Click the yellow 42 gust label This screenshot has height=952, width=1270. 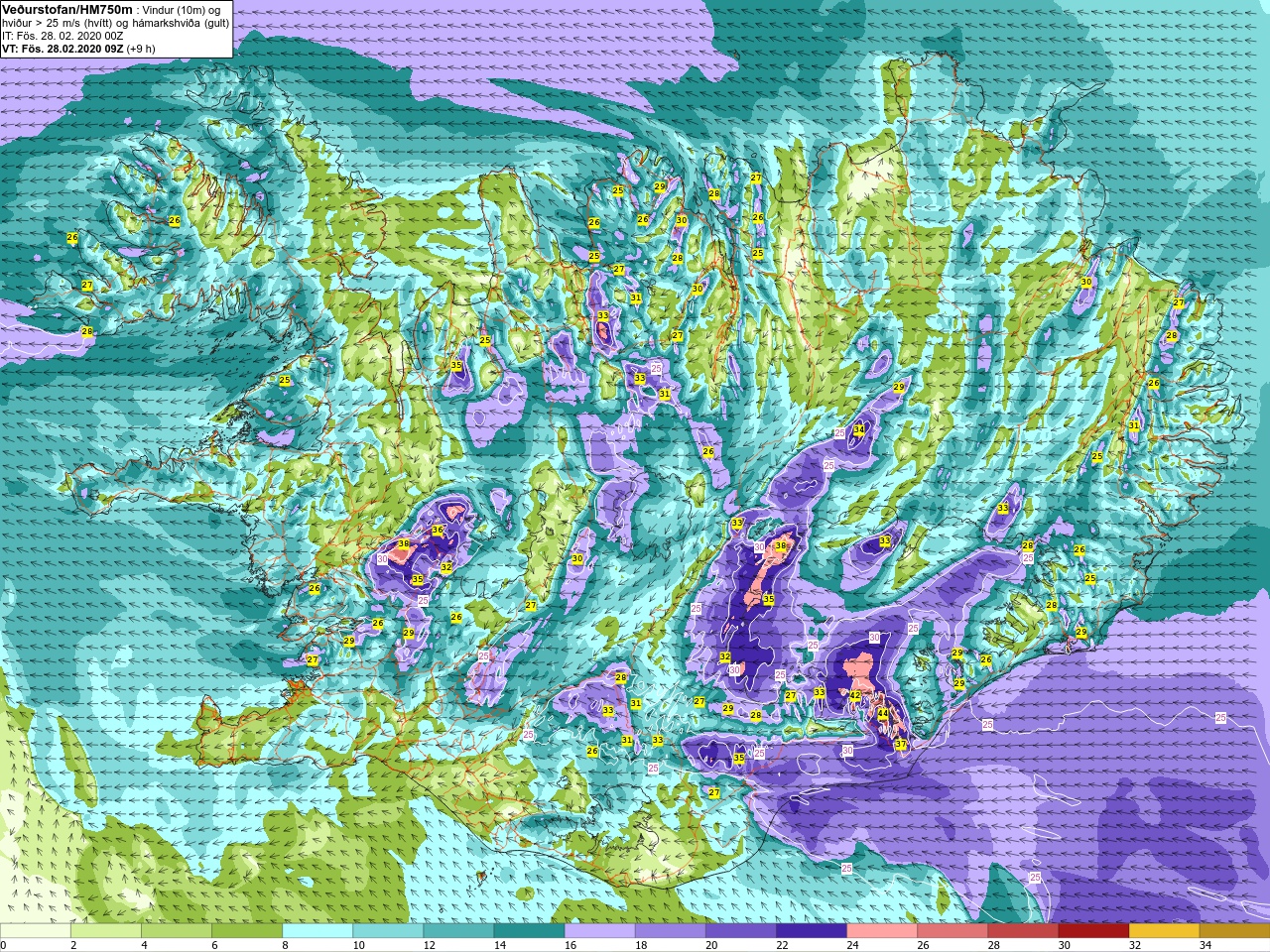(855, 696)
